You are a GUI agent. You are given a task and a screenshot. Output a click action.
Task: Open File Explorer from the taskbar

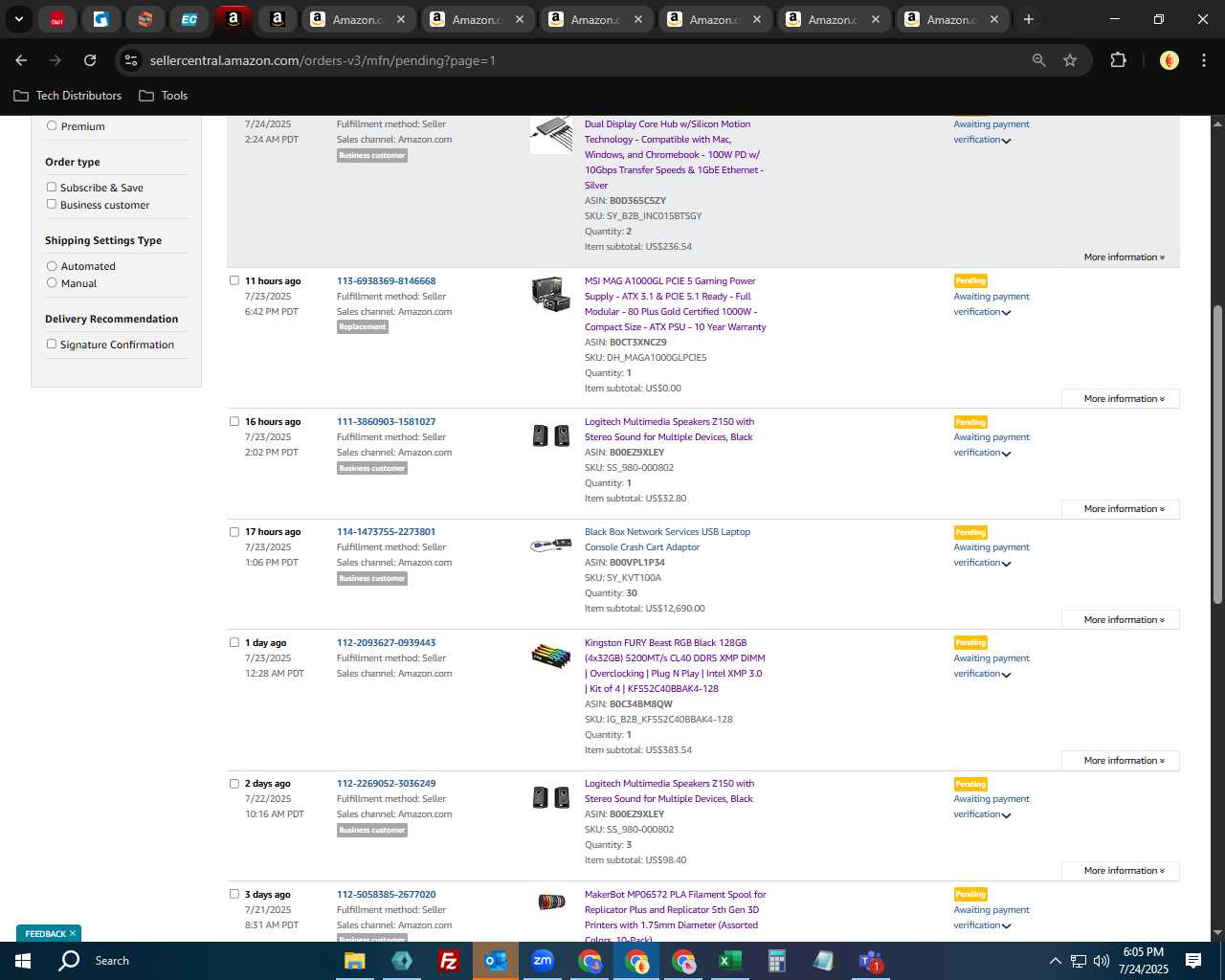(354, 961)
